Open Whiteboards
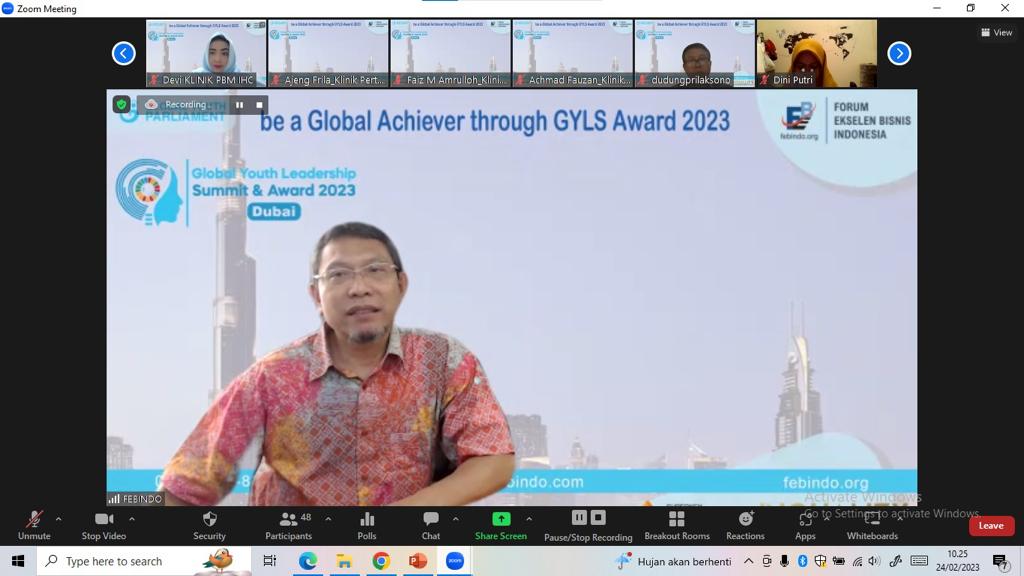The height and width of the screenshot is (576, 1024). tap(872, 526)
